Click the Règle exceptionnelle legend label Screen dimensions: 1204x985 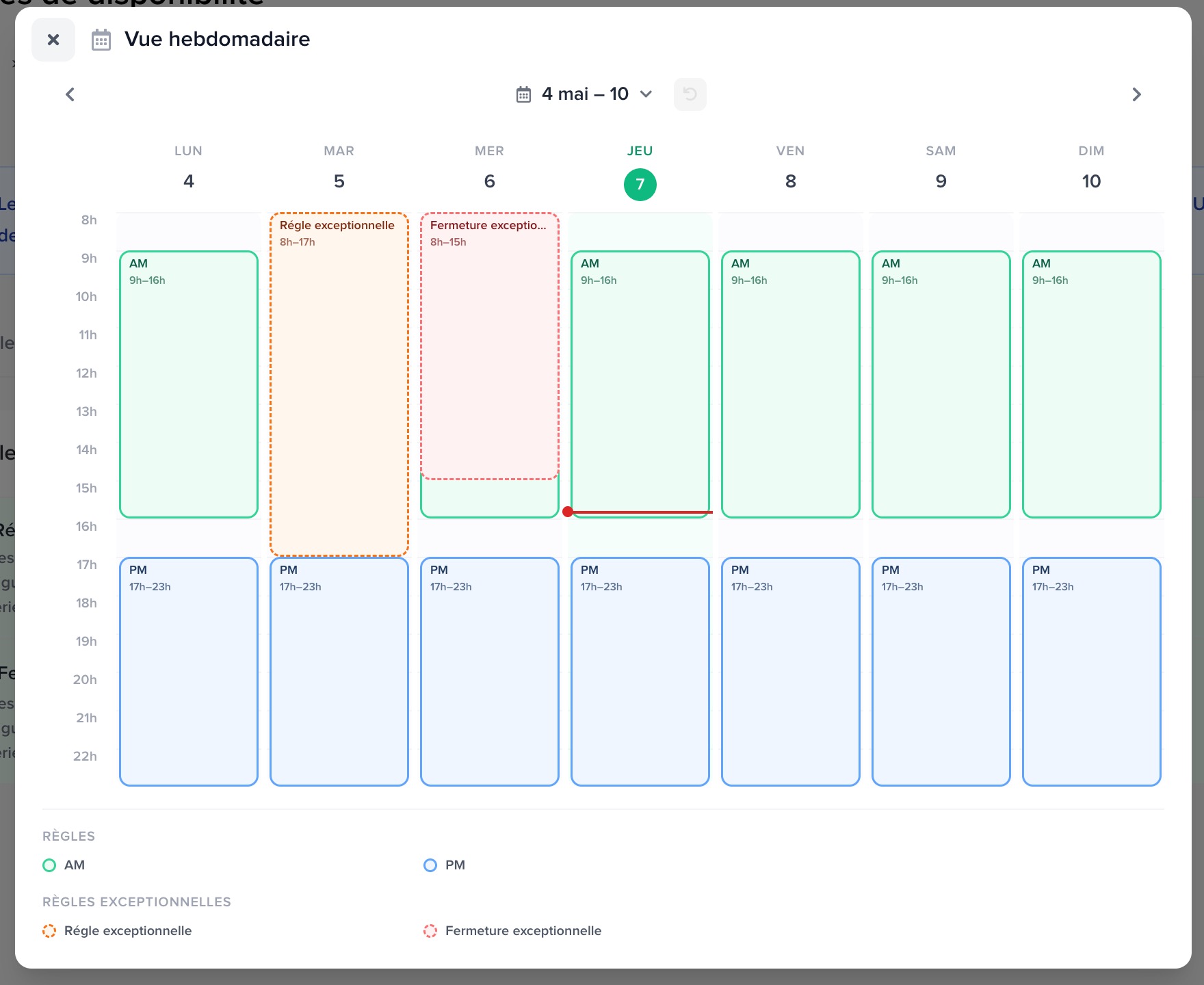tap(128, 931)
